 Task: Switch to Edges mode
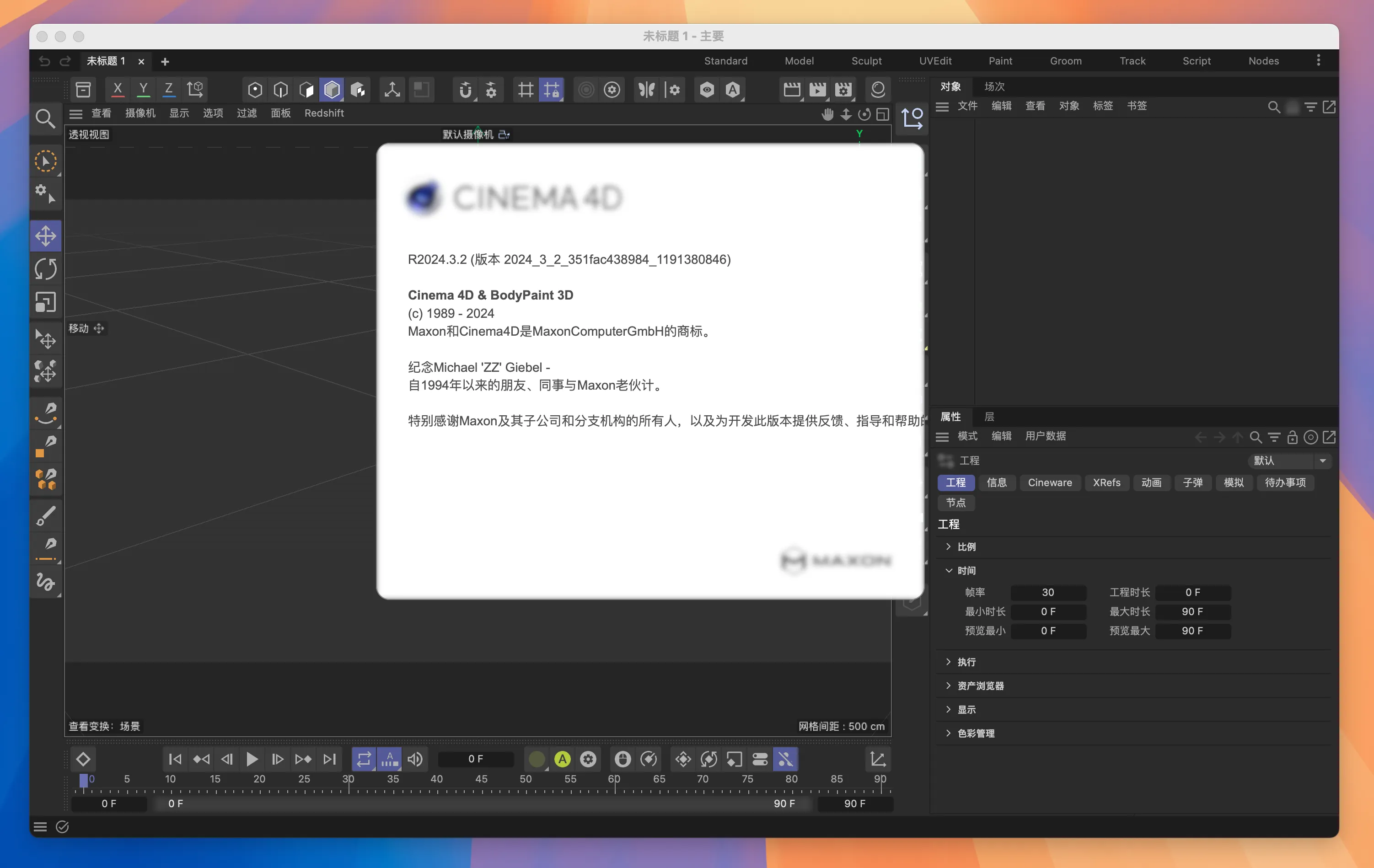tap(281, 90)
